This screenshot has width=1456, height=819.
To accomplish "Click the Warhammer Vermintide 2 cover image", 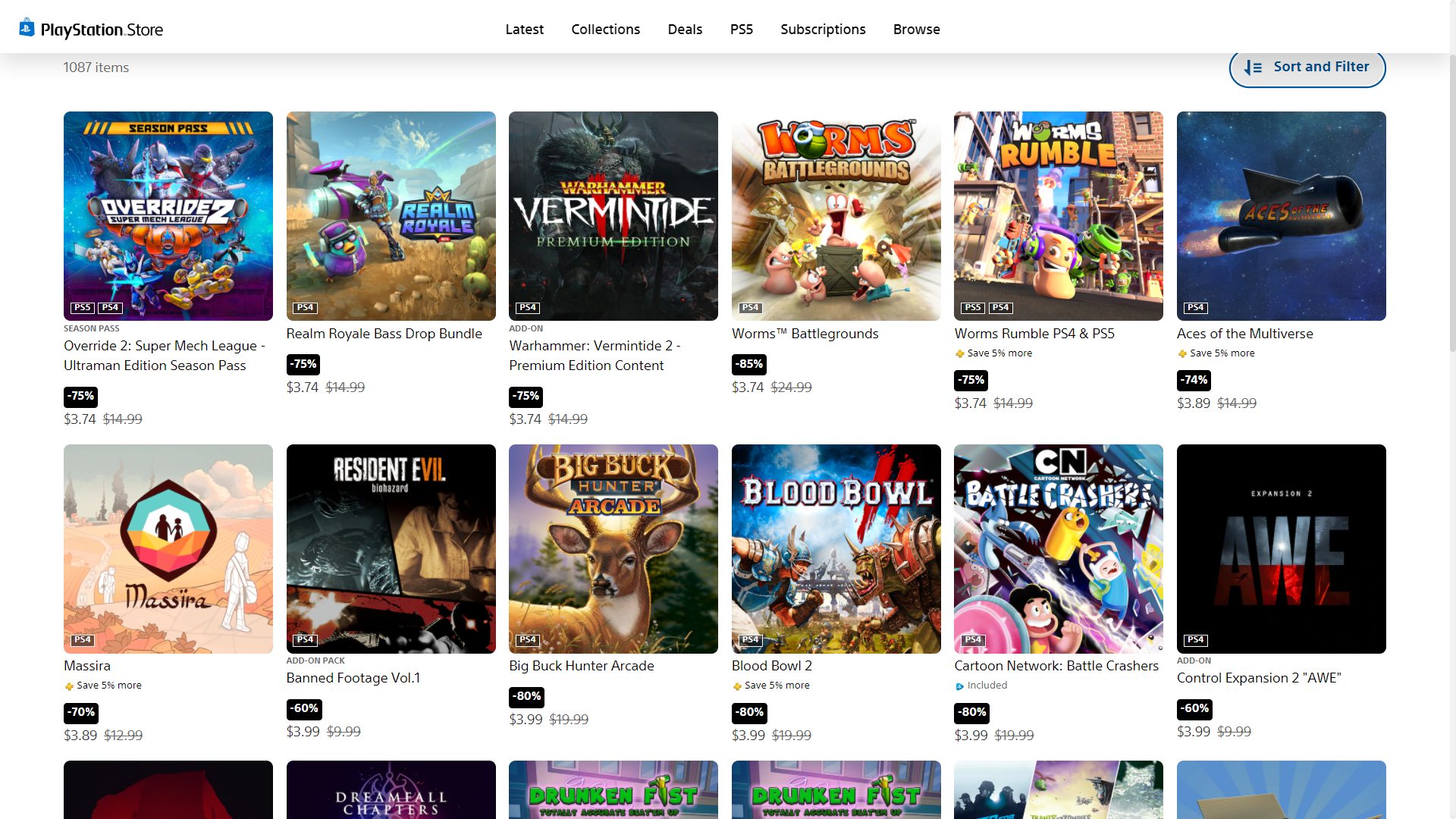I will [x=613, y=215].
